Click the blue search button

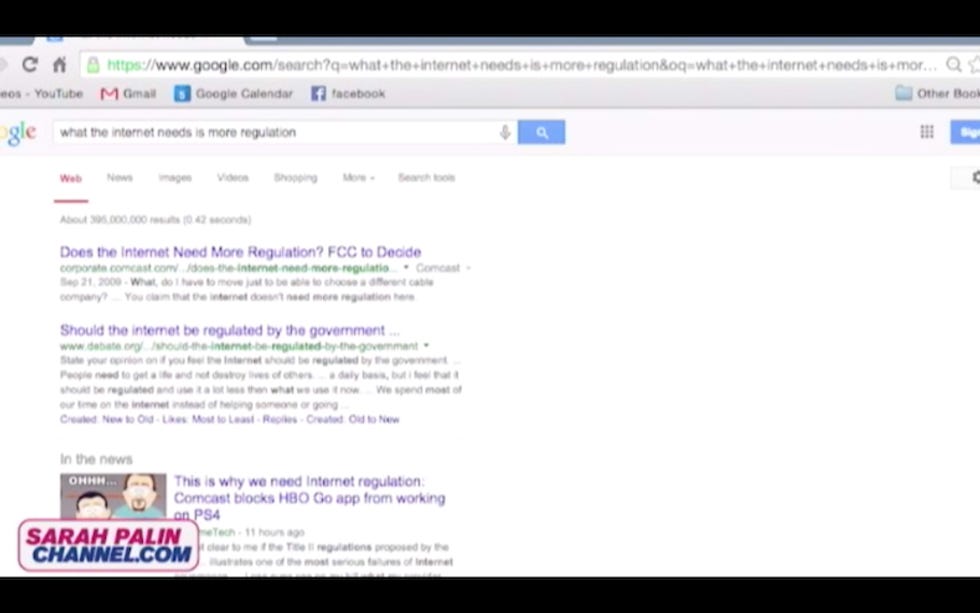(x=541, y=132)
